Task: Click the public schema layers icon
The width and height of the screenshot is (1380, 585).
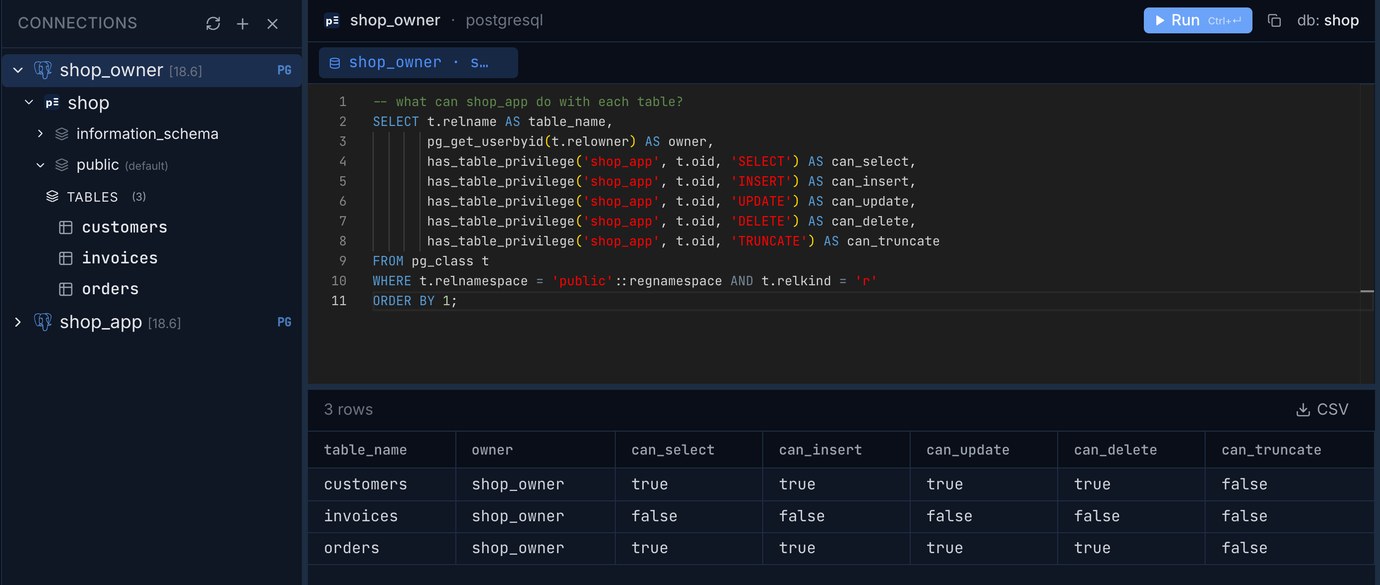Action: pos(62,165)
